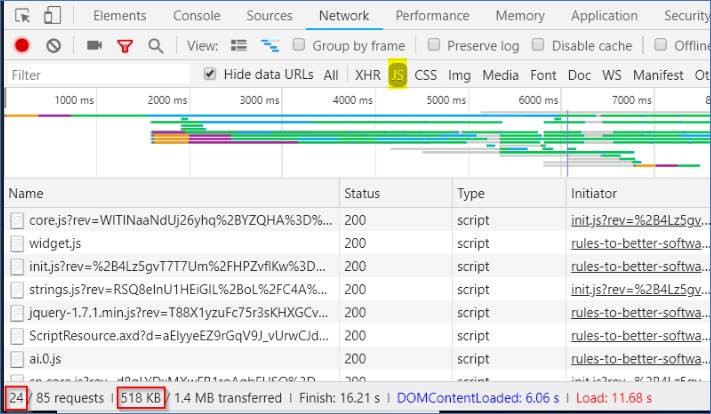Toggle the device toolbar icon
Viewport: 711px width, 414px height.
(x=52, y=16)
